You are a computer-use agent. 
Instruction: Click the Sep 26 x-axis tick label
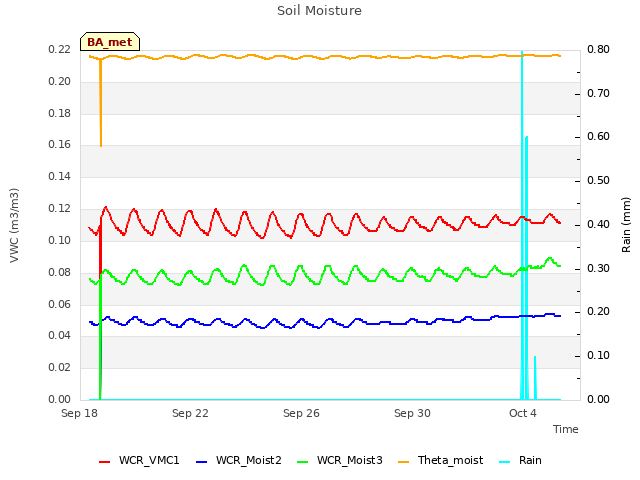(301, 413)
